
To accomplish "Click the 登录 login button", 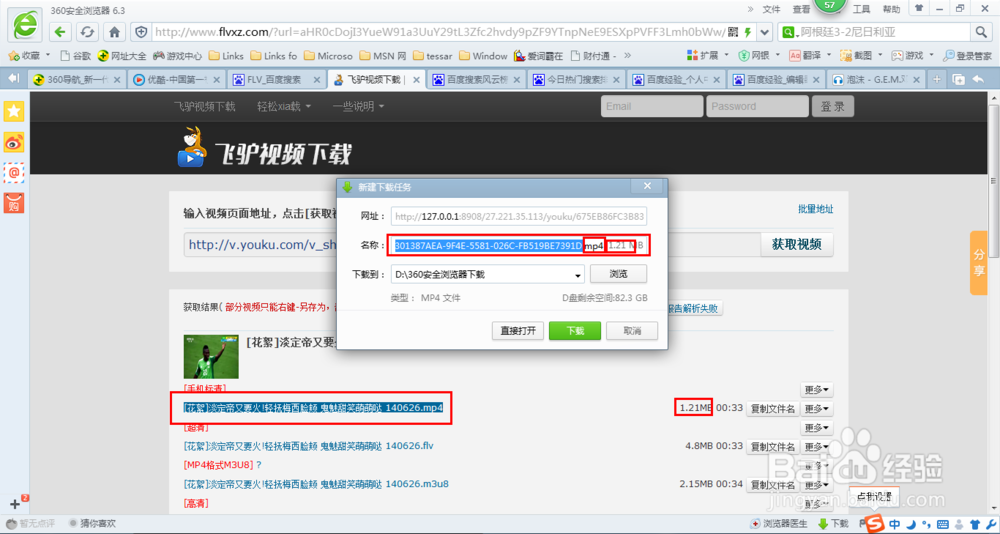I will (833, 107).
